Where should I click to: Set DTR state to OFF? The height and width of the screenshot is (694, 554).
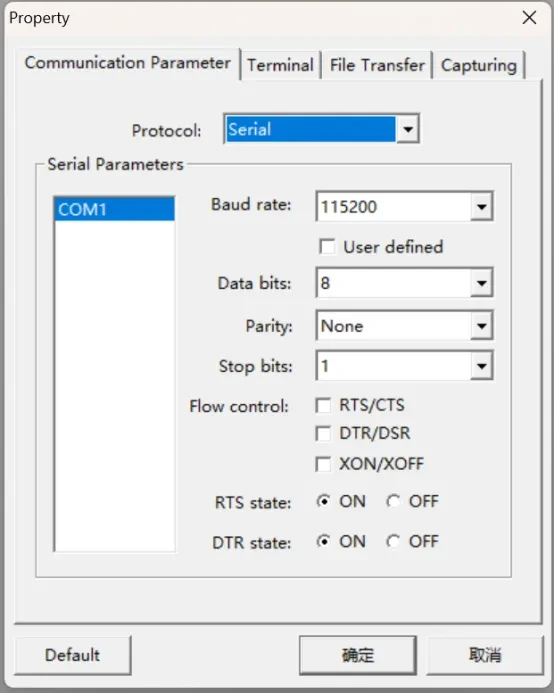pyautogui.click(x=393, y=541)
